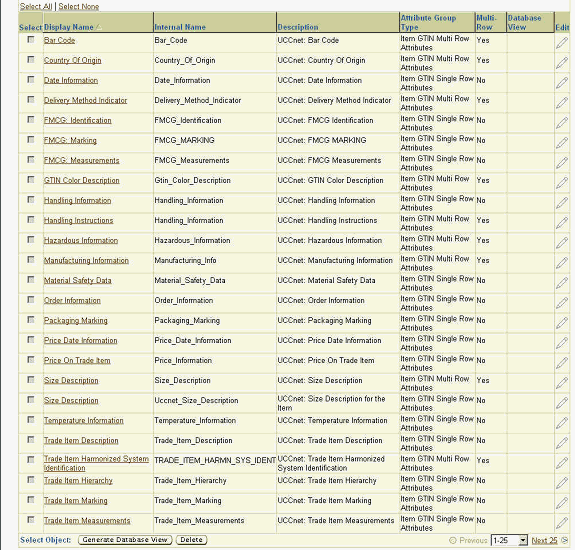The height and width of the screenshot is (550, 575).
Task: Edit Manufacturing Information pencil icon
Action: 561,263
